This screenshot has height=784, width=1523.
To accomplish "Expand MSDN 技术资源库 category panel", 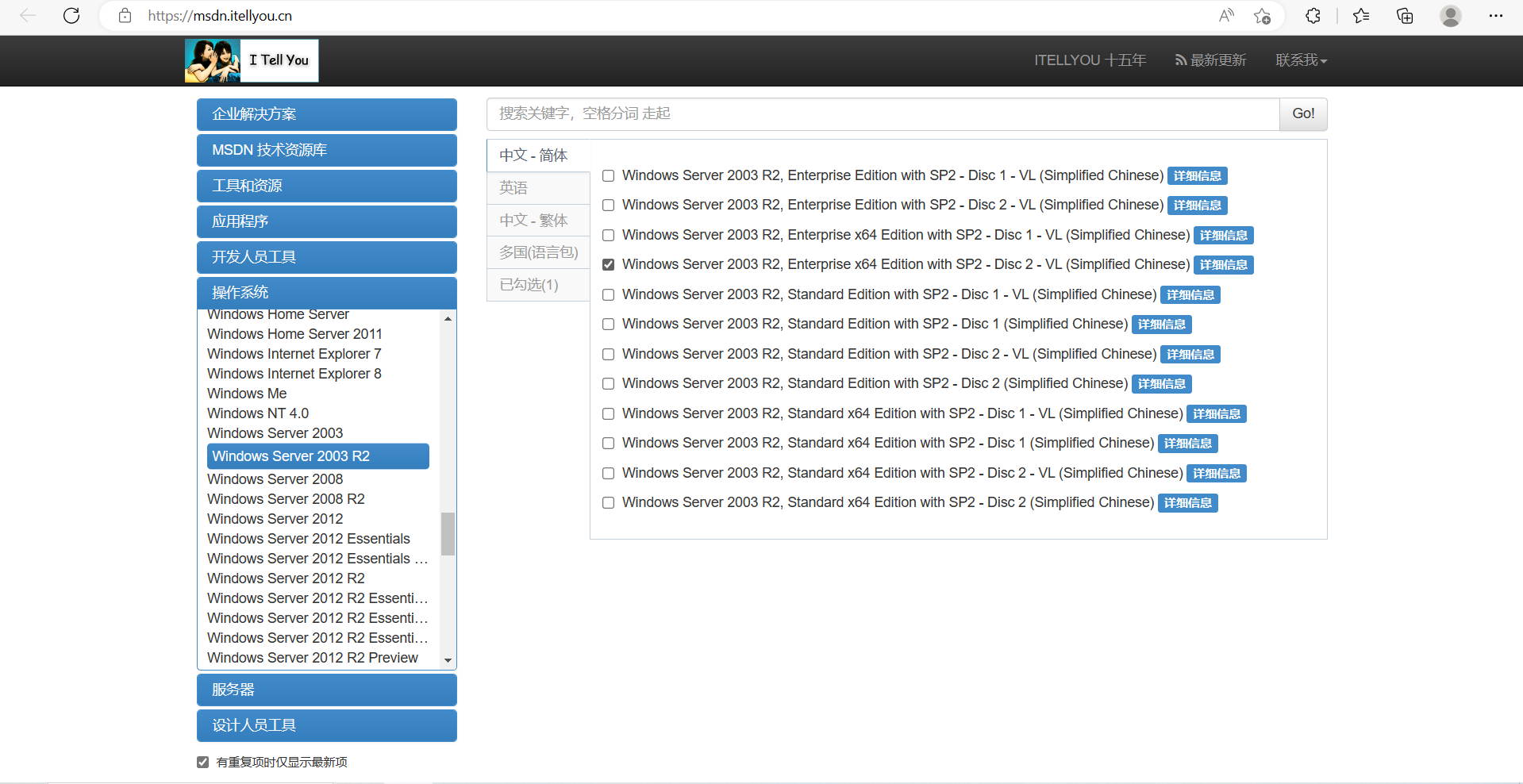I will coord(327,150).
